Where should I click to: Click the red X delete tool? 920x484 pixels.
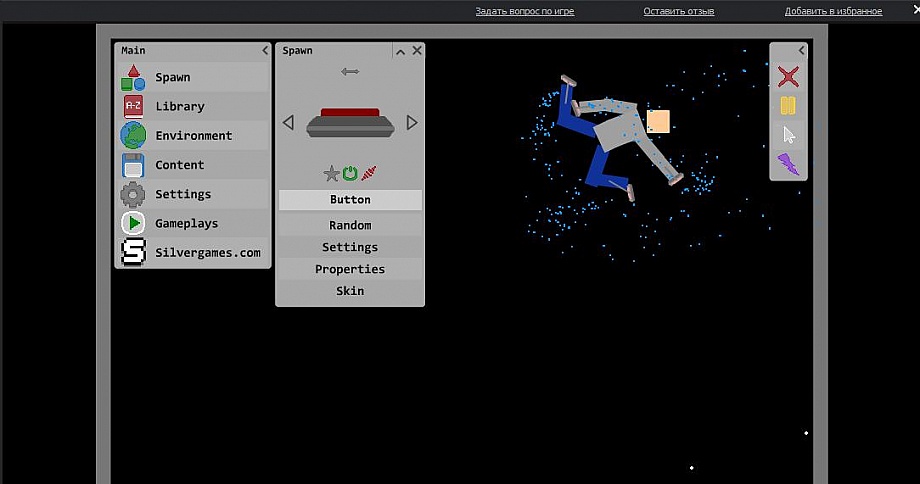(789, 76)
